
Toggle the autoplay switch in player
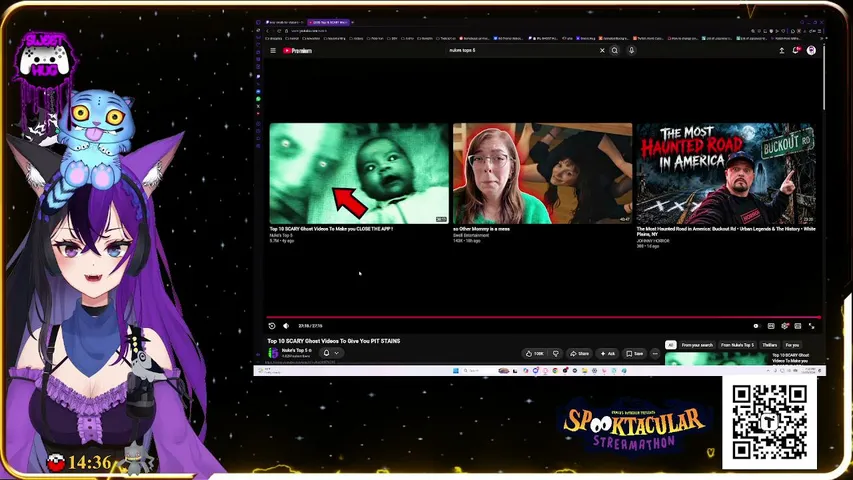coord(756,326)
